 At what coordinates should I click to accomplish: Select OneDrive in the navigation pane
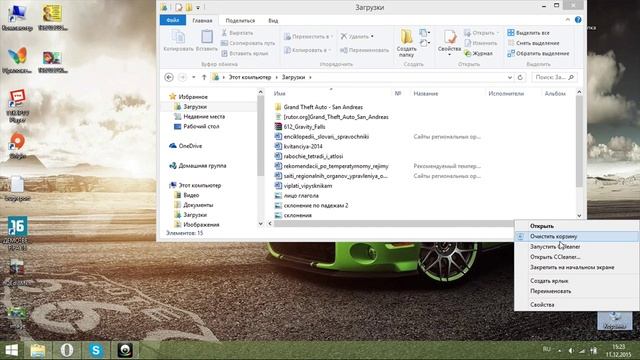[190, 146]
